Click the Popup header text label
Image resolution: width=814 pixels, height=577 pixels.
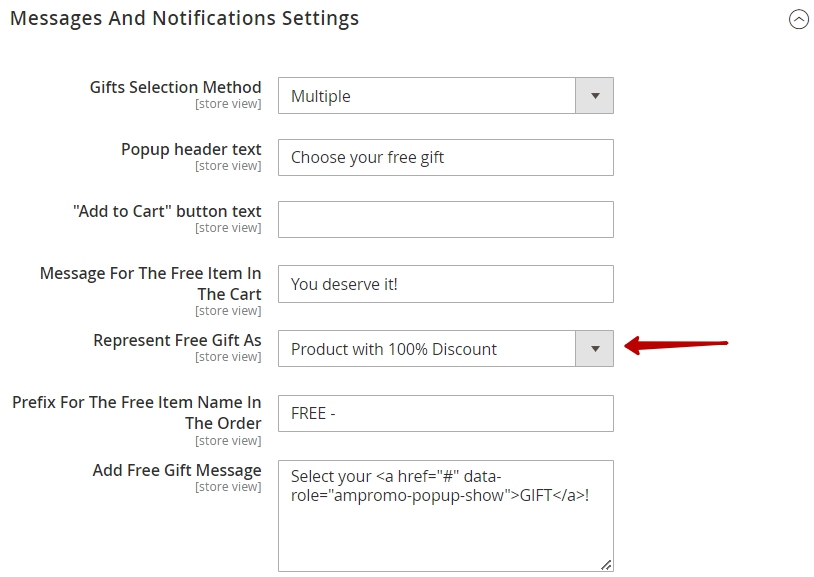tap(191, 149)
